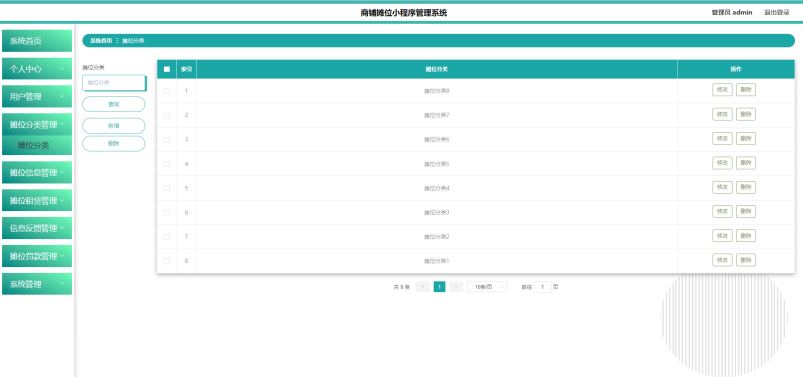This screenshot has width=803, height=377.
Task: Click 修改 for row 摊位分类2
Action: pyautogui.click(x=722, y=236)
